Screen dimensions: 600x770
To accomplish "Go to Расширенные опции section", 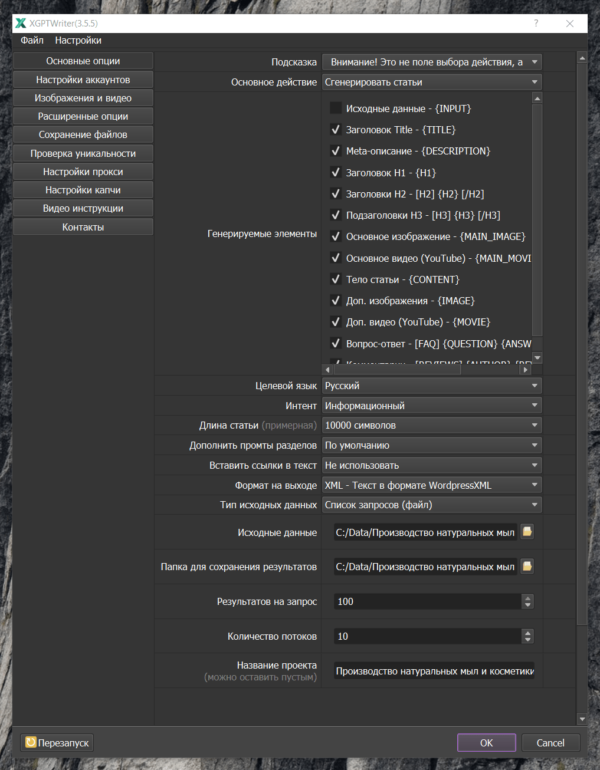I will pos(83,116).
